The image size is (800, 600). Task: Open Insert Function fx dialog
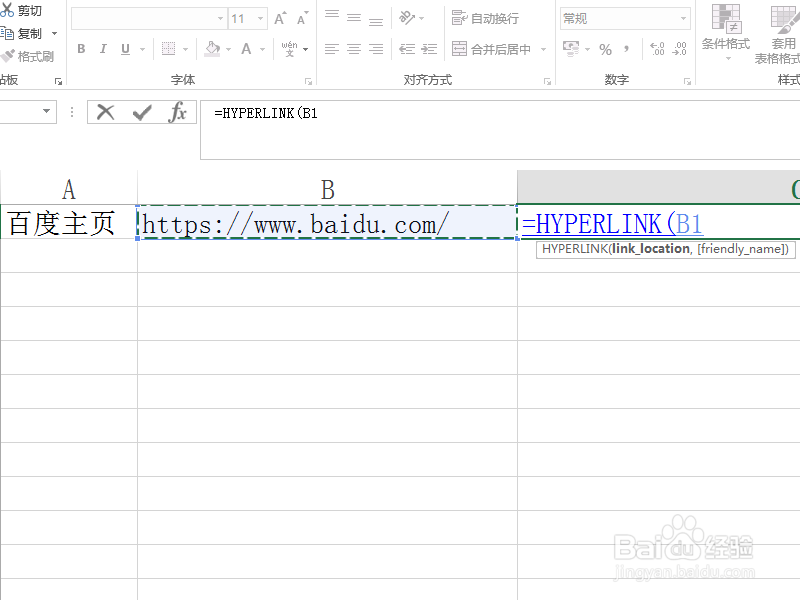point(178,112)
